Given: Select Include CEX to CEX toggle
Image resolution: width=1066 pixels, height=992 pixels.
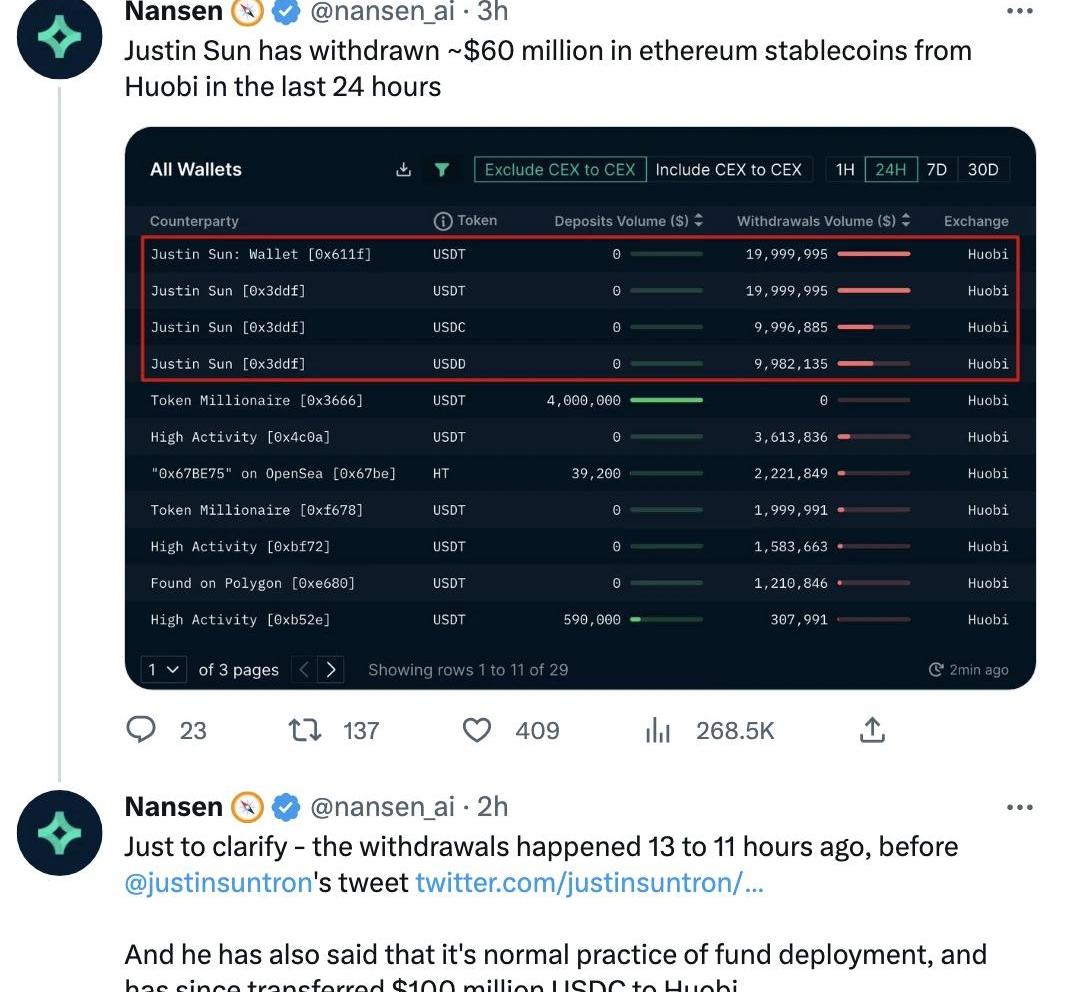Looking at the screenshot, I should [x=728, y=169].
